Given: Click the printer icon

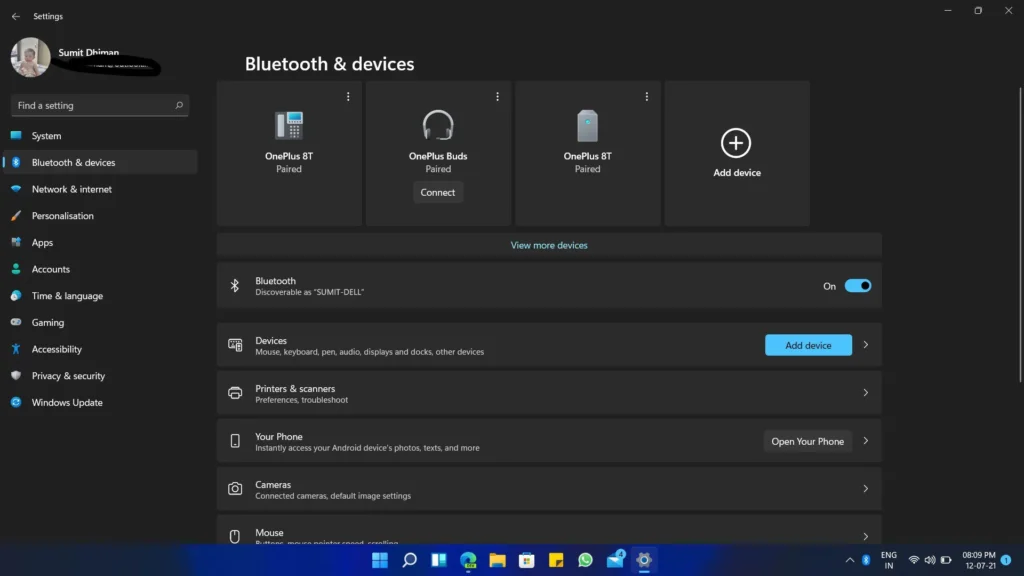Looking at the screenshot, I should pos(235,393).
